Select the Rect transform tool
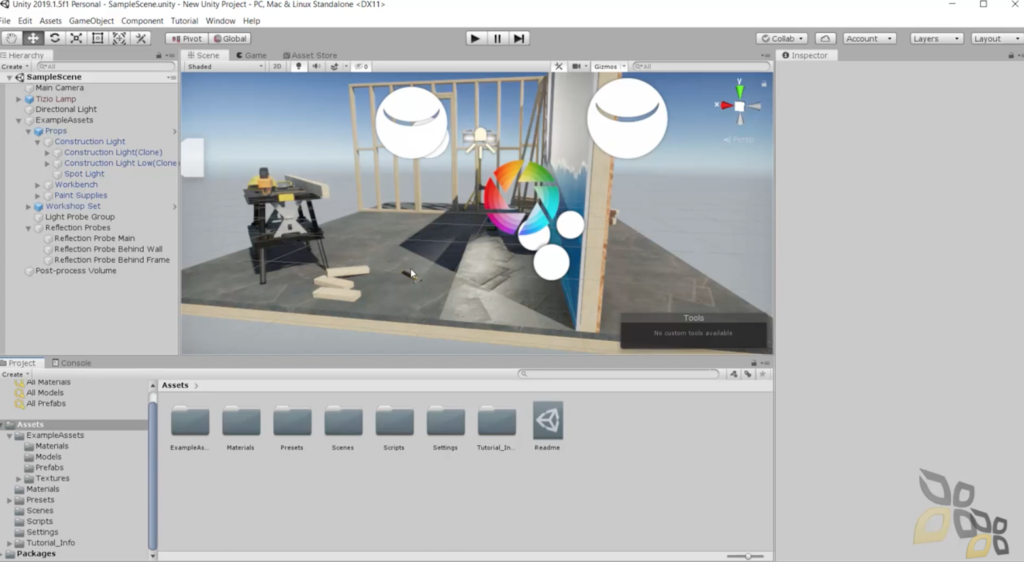 (x=97, y=39)
